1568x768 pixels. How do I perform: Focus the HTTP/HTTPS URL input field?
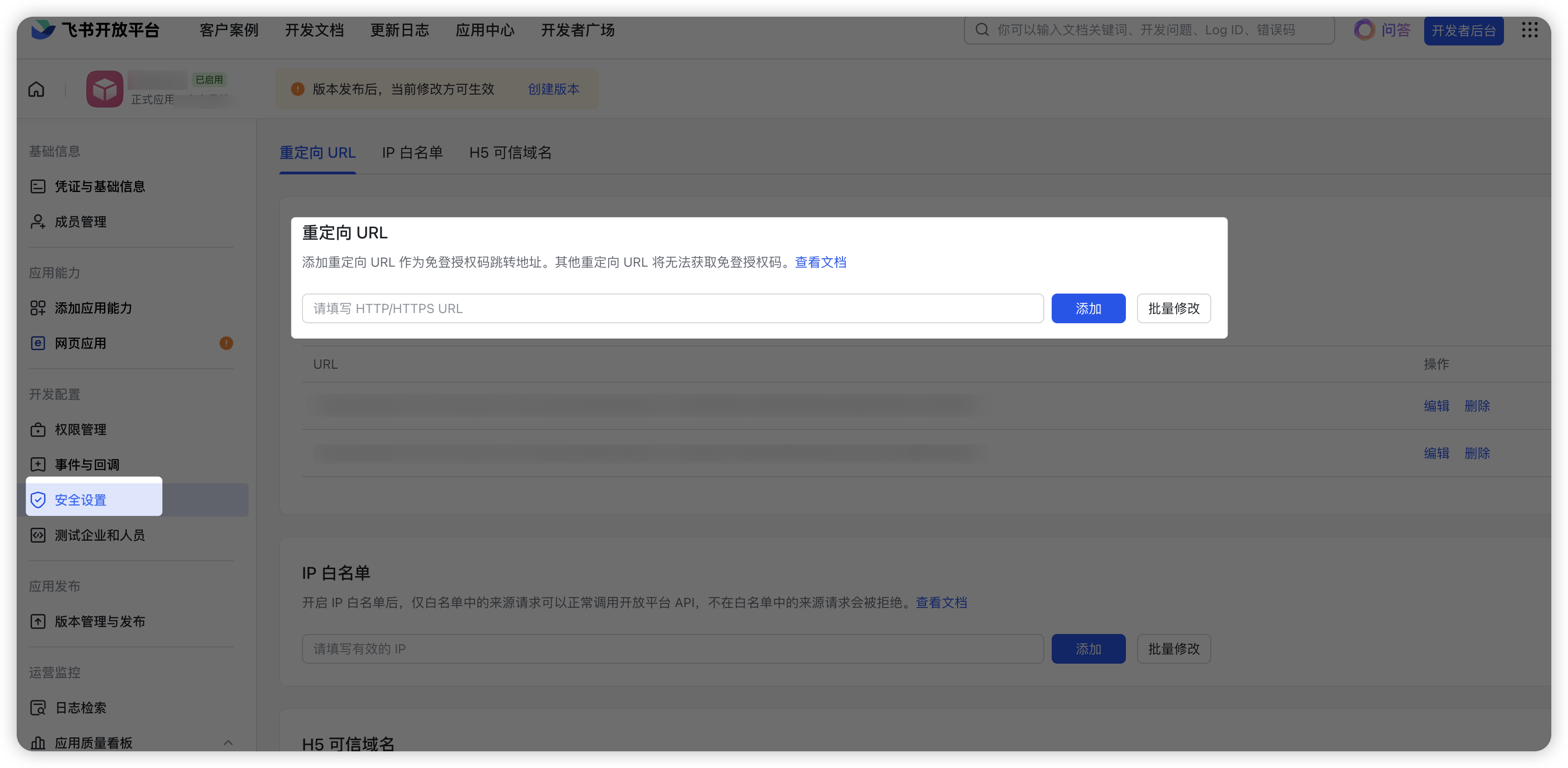[672, 308]
